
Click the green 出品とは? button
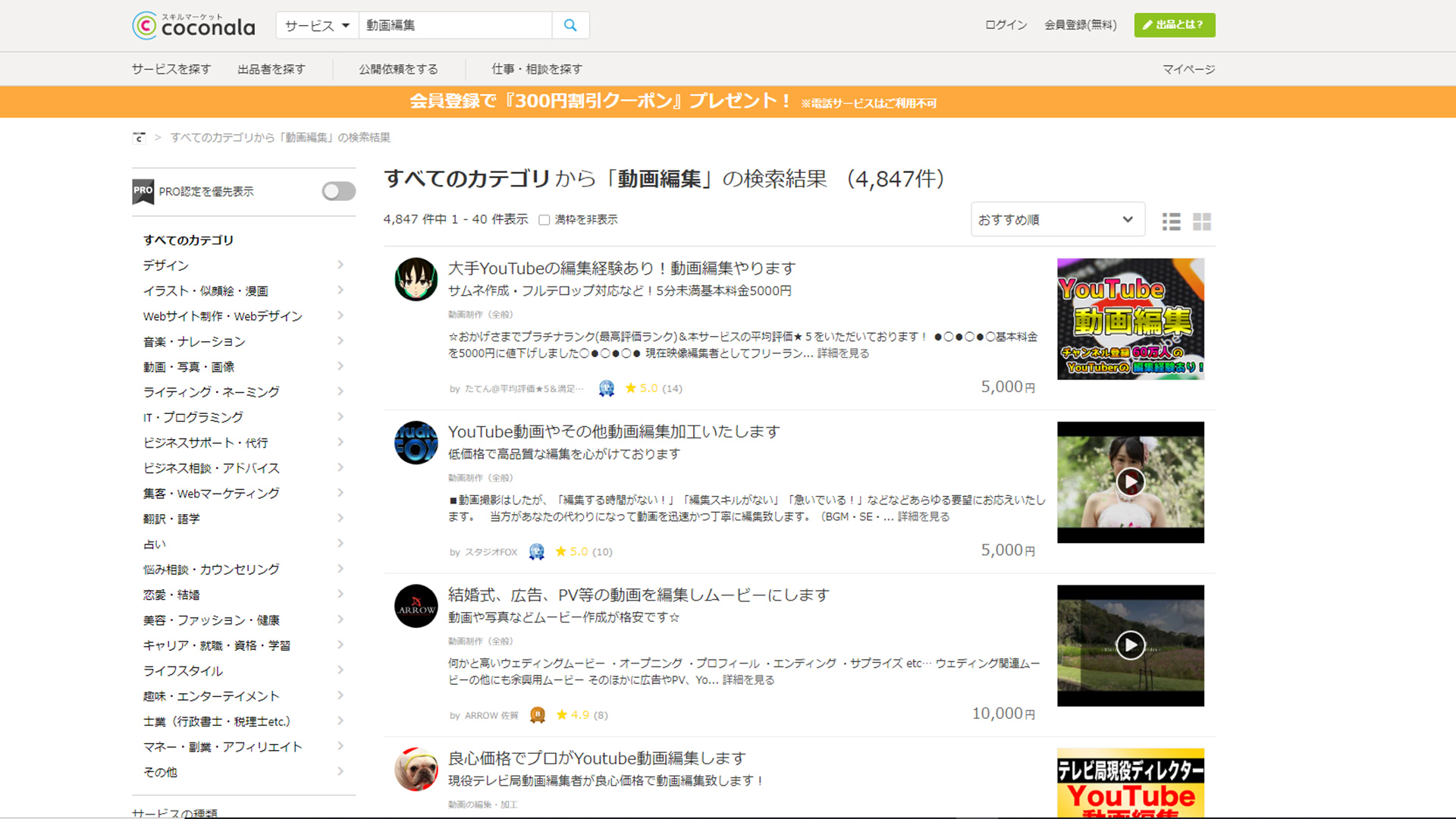click(x=1174, y=25)
